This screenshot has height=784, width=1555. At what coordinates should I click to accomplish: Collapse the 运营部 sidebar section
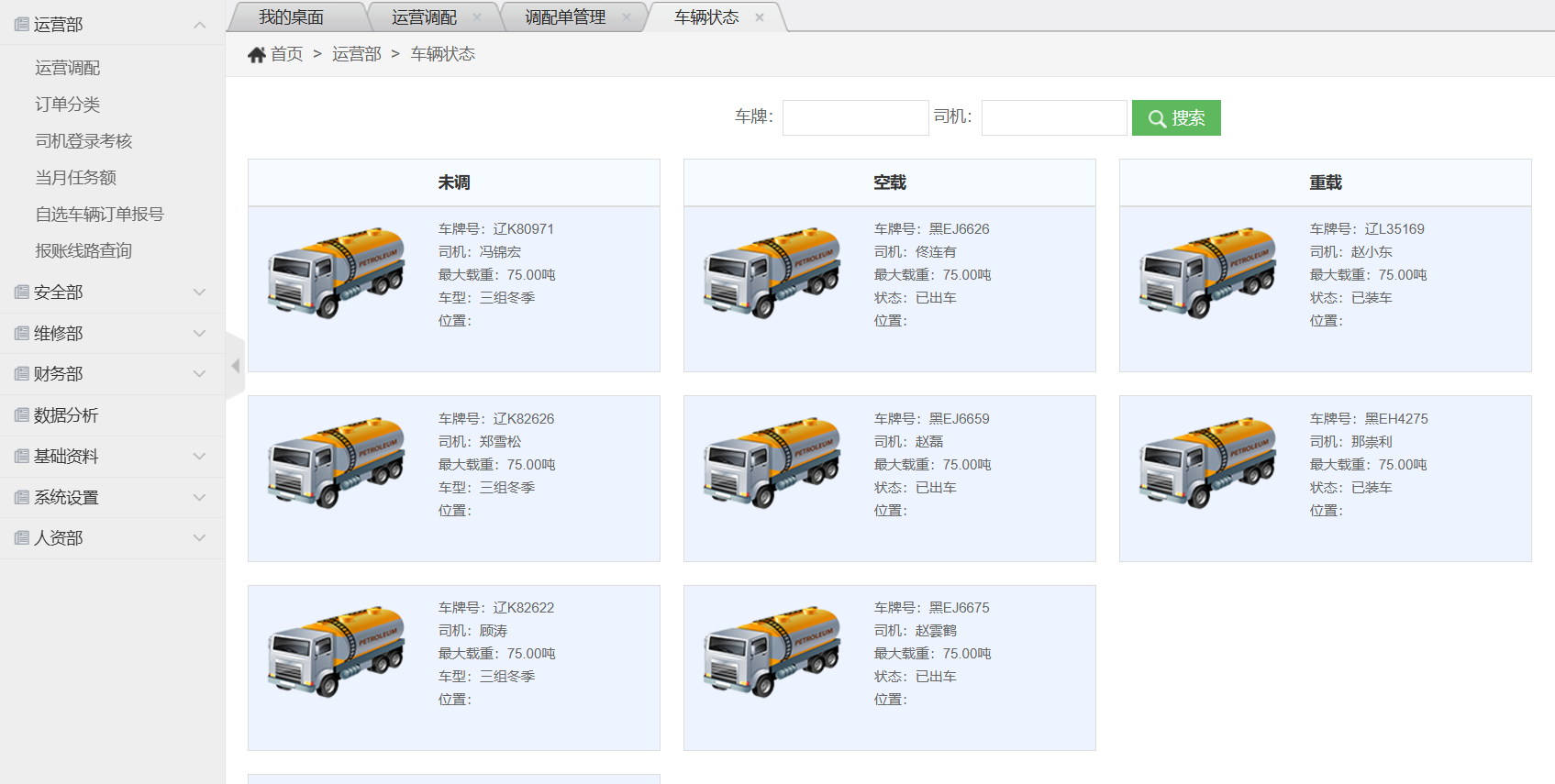pyautogui.click(x=199, y=25)
